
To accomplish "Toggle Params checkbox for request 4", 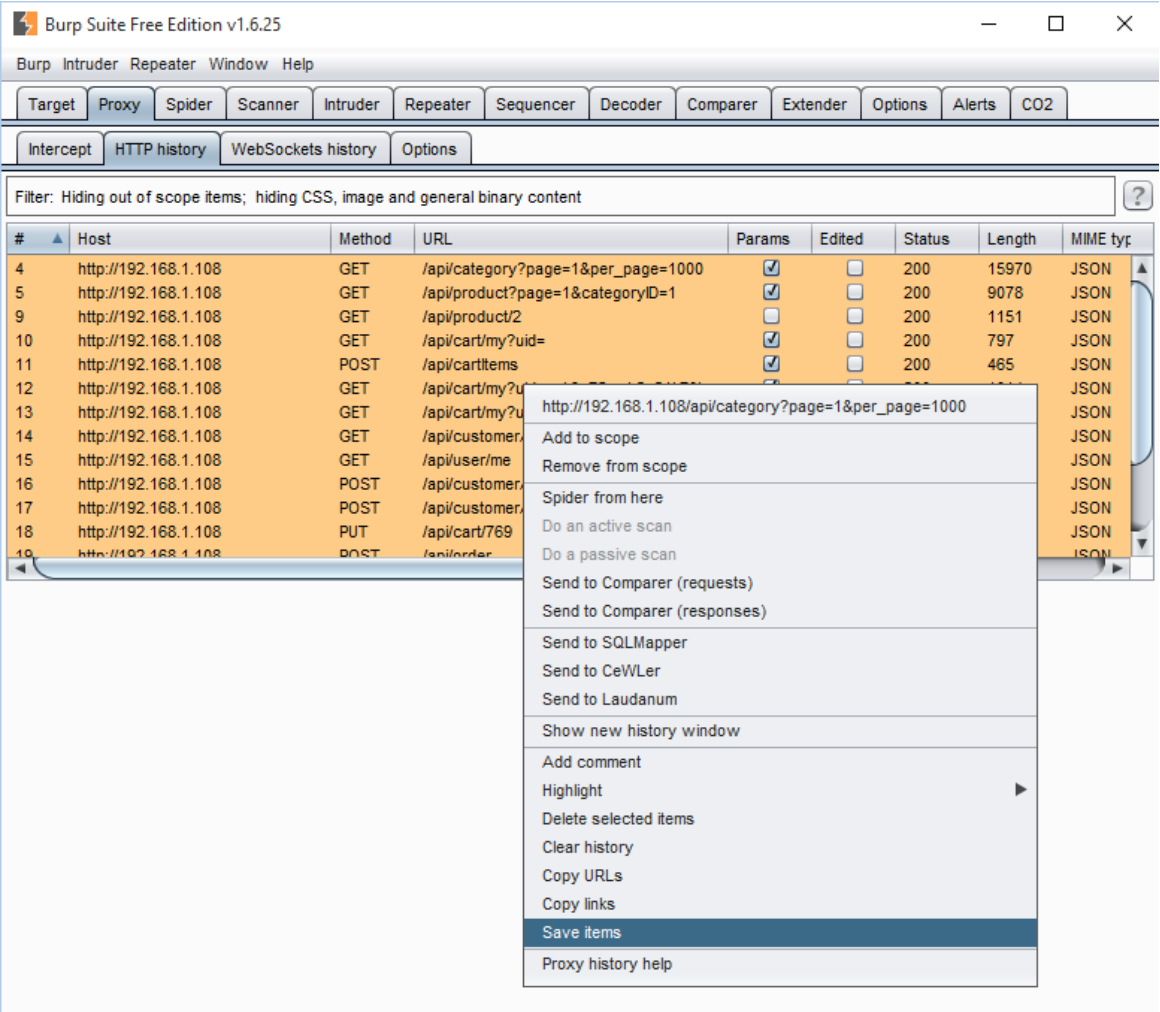I will click(771, 268).
